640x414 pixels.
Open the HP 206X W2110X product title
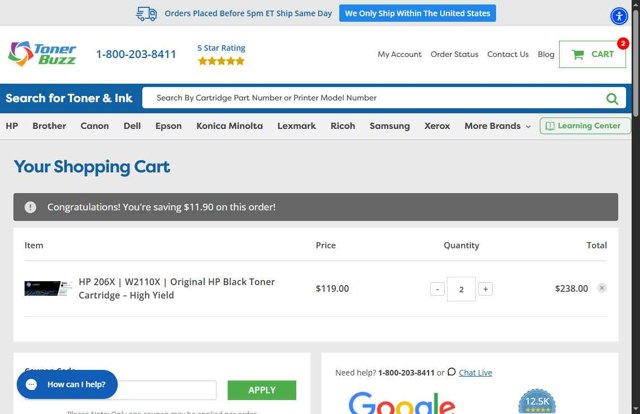[177, 288]
